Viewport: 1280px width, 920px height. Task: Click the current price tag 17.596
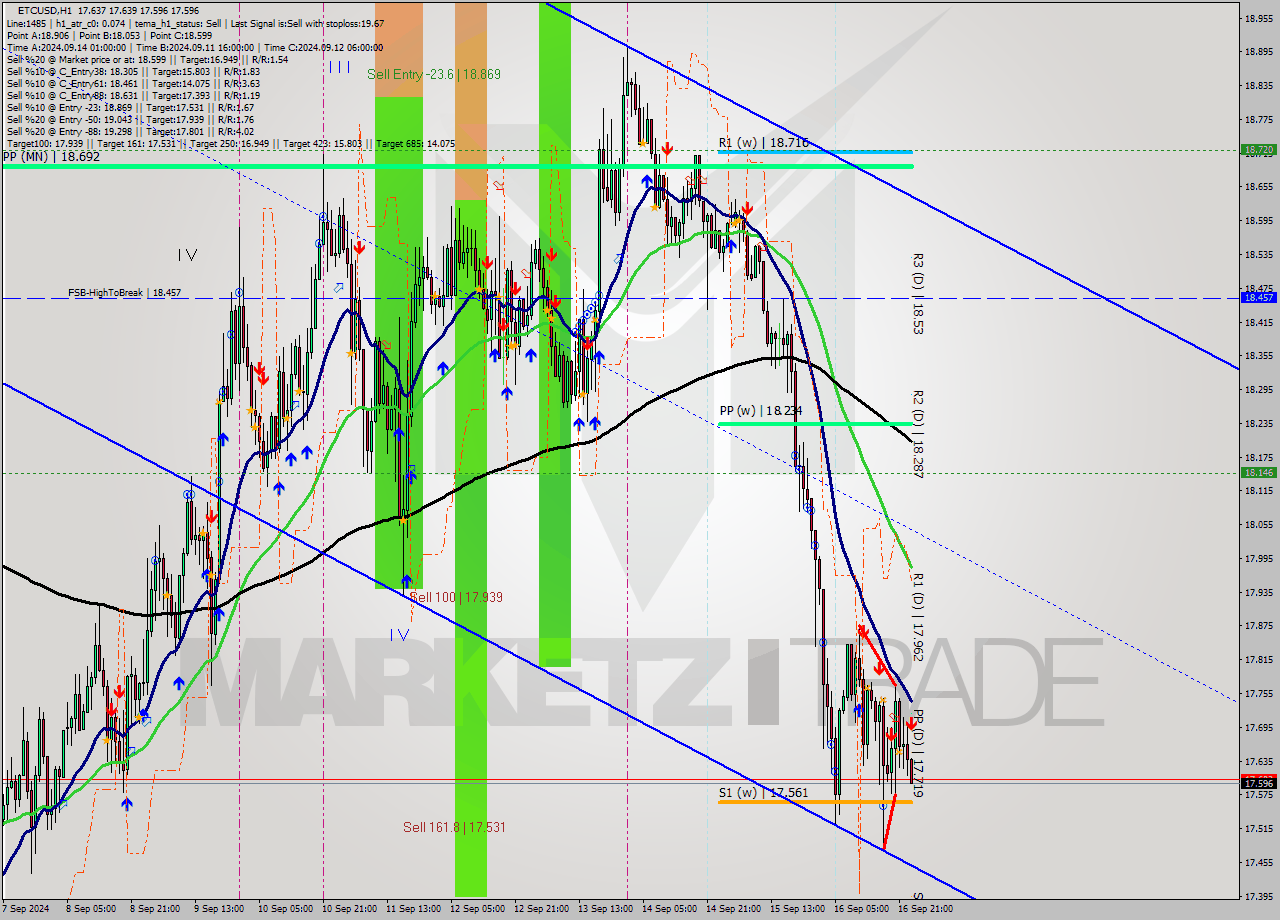1258,783
